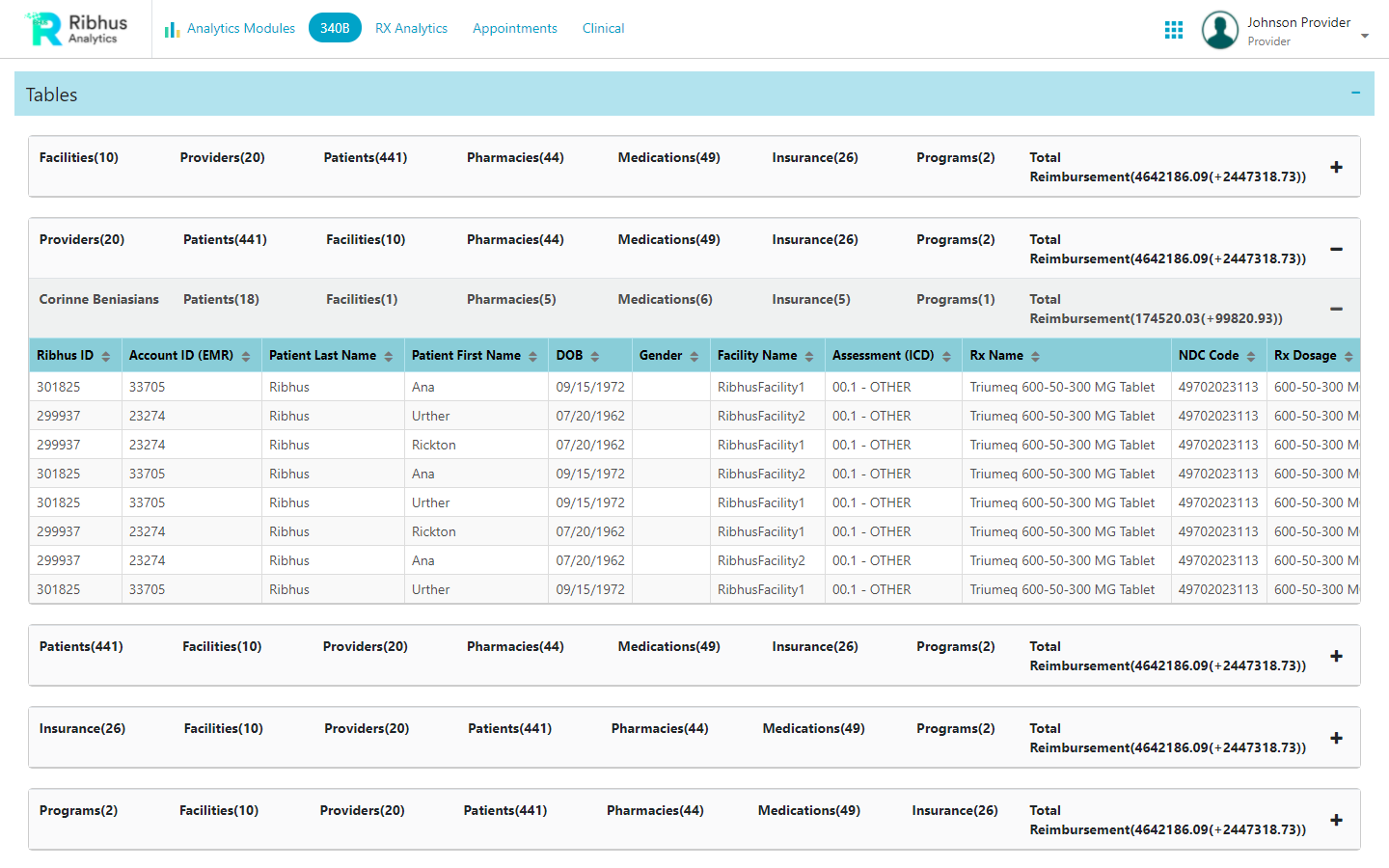Viewport: 1389px width, 868px height.
Task: Open Analytics Modules menu
Action: click(x=231, y=29)
